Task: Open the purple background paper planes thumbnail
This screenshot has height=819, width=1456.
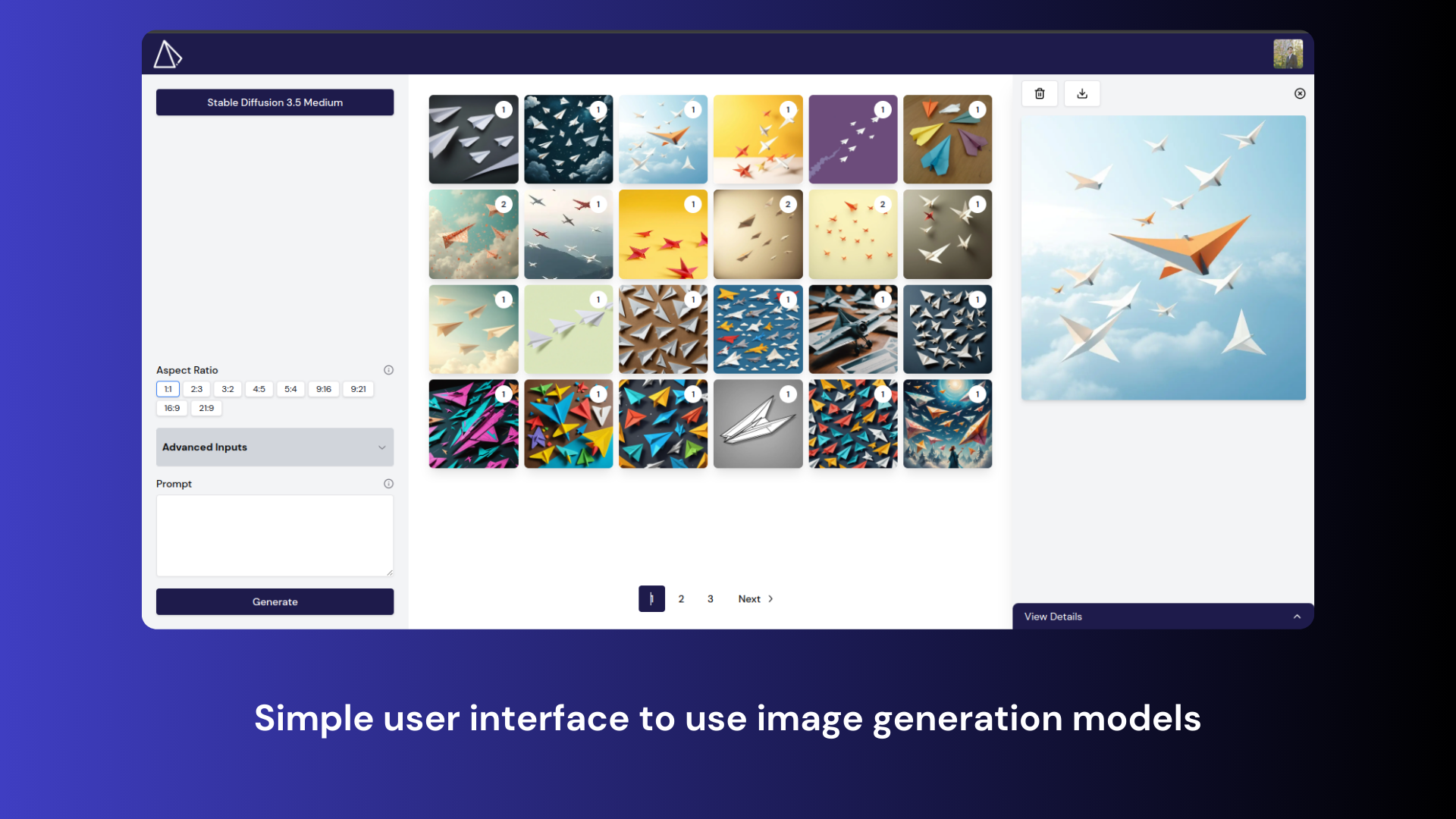Action: 852,140
